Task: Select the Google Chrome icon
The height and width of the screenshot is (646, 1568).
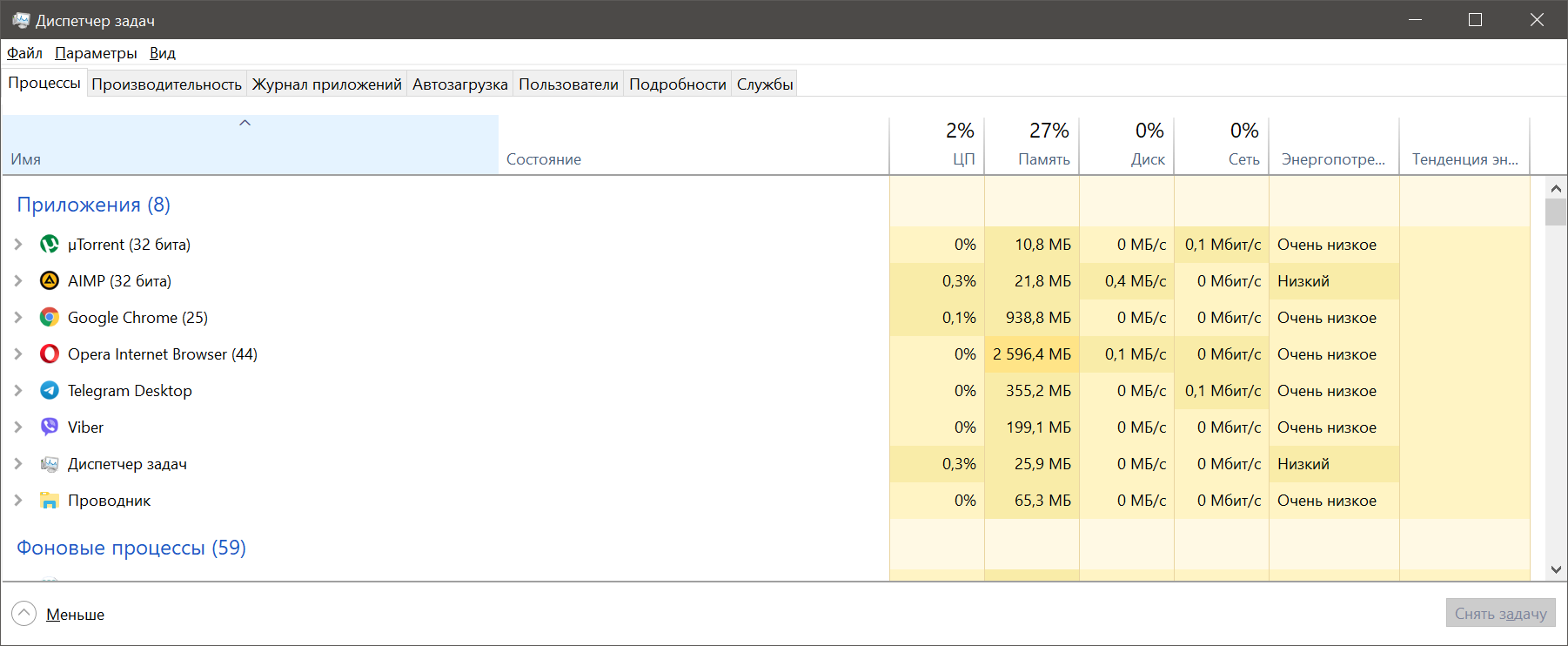Action: tap(50, 318)
